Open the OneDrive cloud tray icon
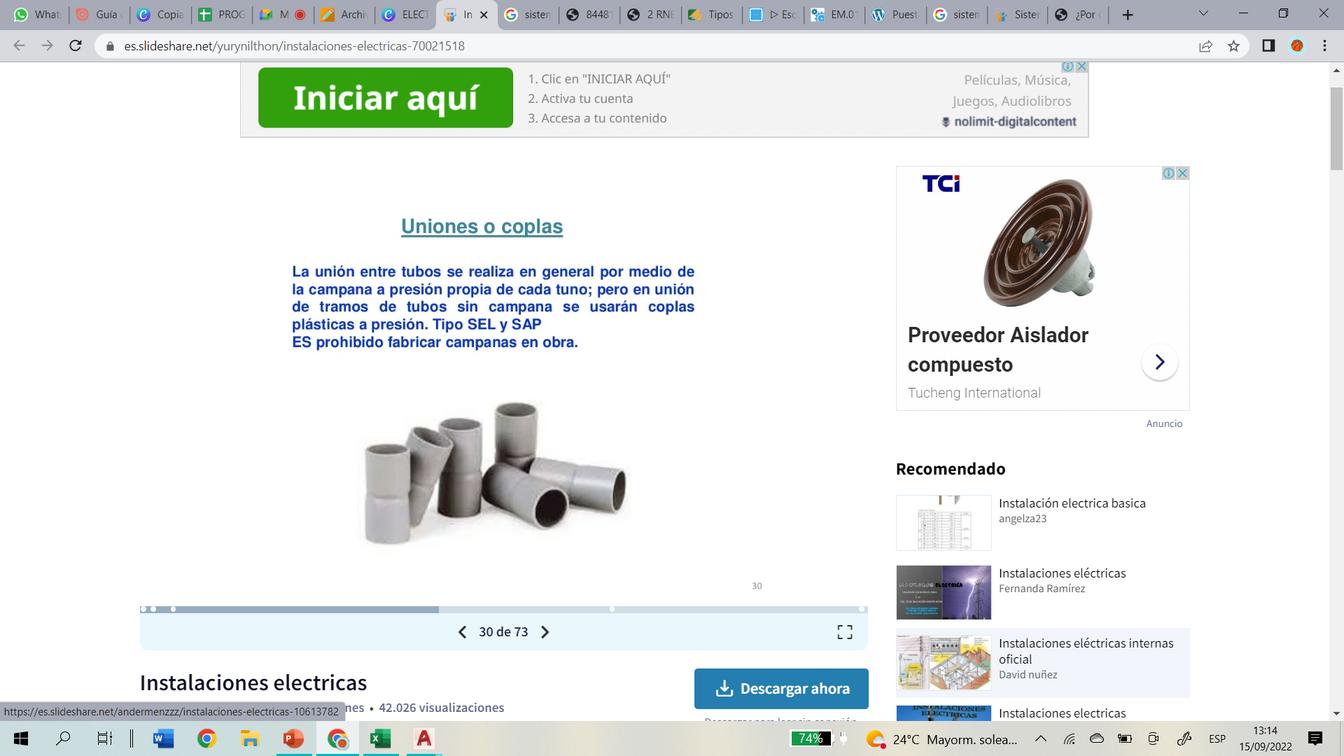This screenshot has width=1344, height=756. pyautogui.click(x=1096, y=739)
